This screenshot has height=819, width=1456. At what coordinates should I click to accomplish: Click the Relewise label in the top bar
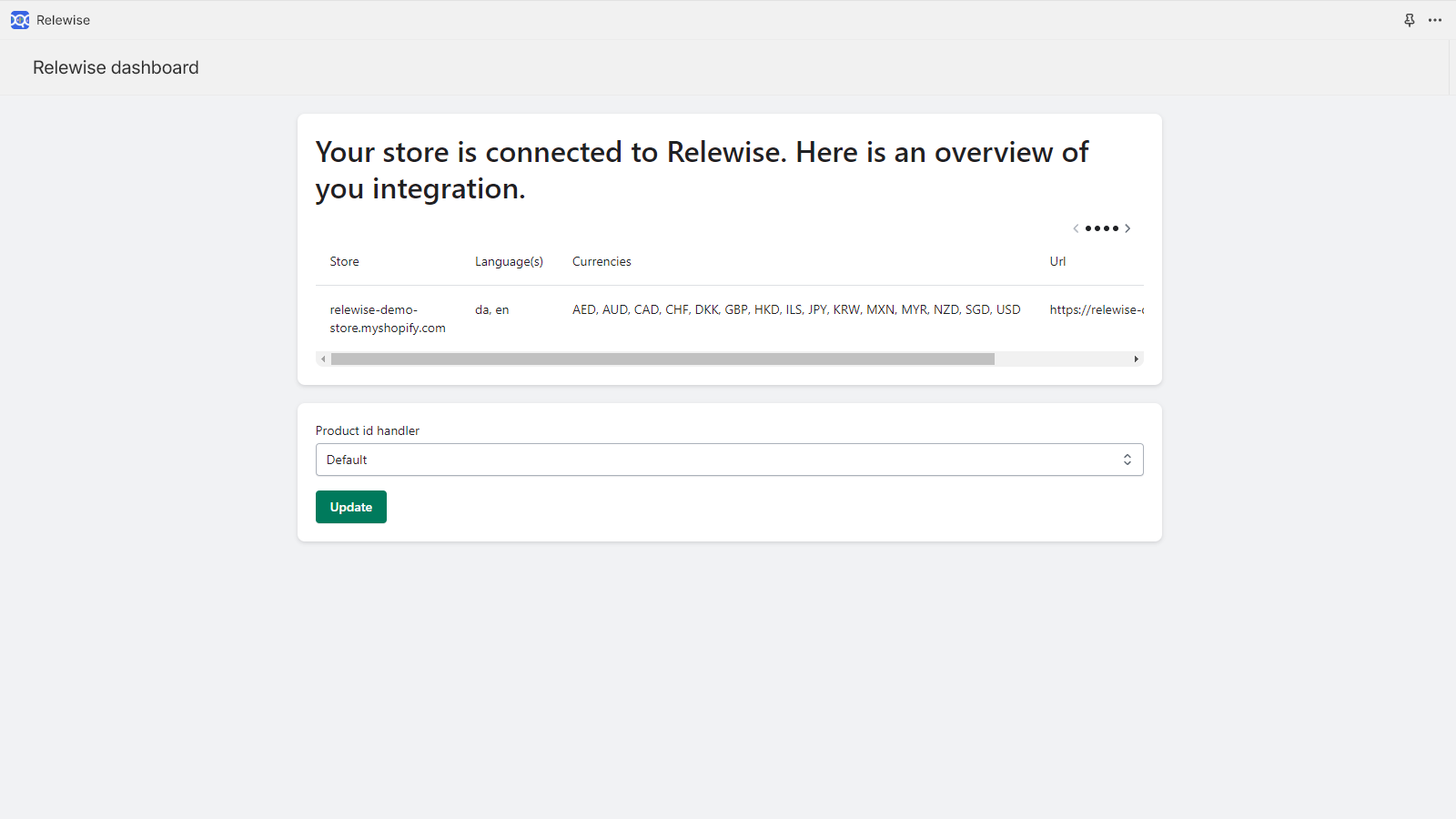tap(62, 19)
